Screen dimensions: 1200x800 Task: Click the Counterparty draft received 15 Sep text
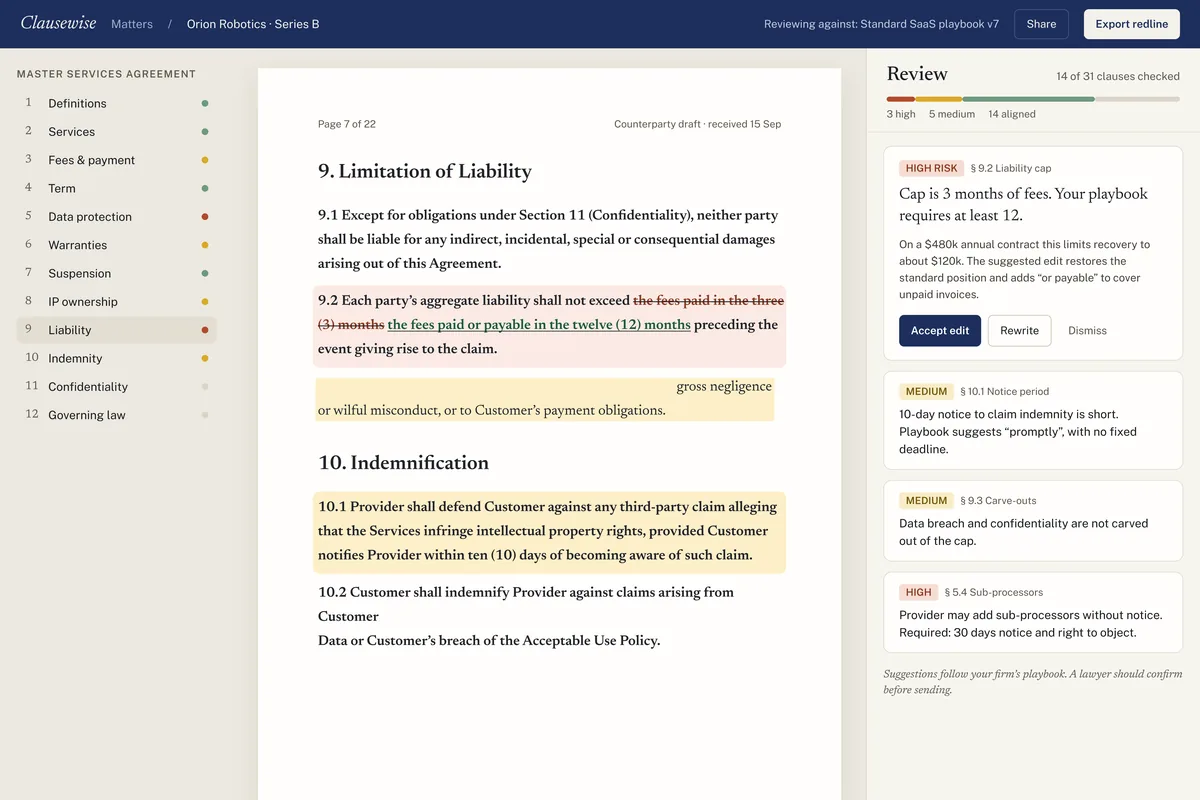click(x=697, y=124)
